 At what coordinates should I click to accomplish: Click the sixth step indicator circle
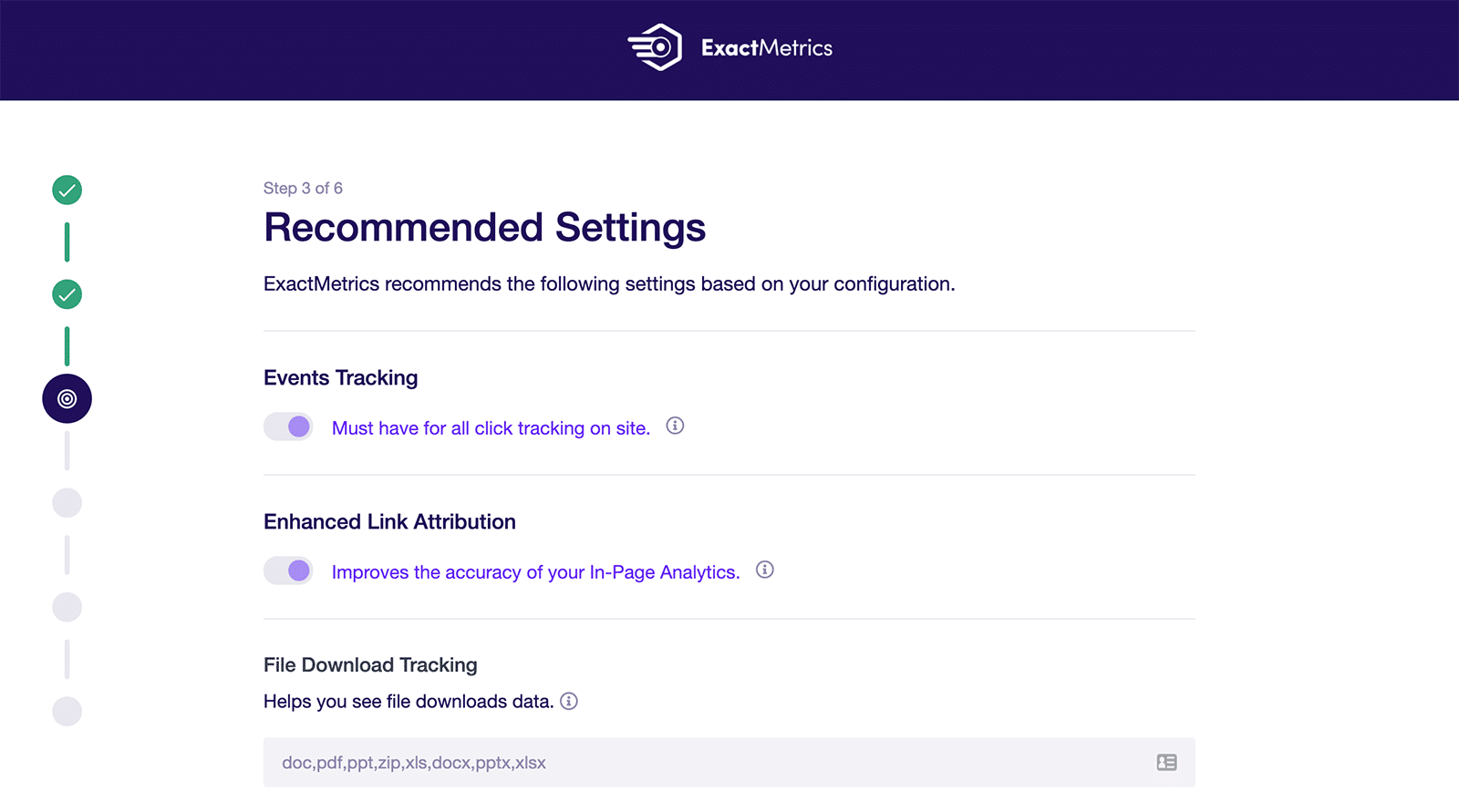click(x=67, y=711)
